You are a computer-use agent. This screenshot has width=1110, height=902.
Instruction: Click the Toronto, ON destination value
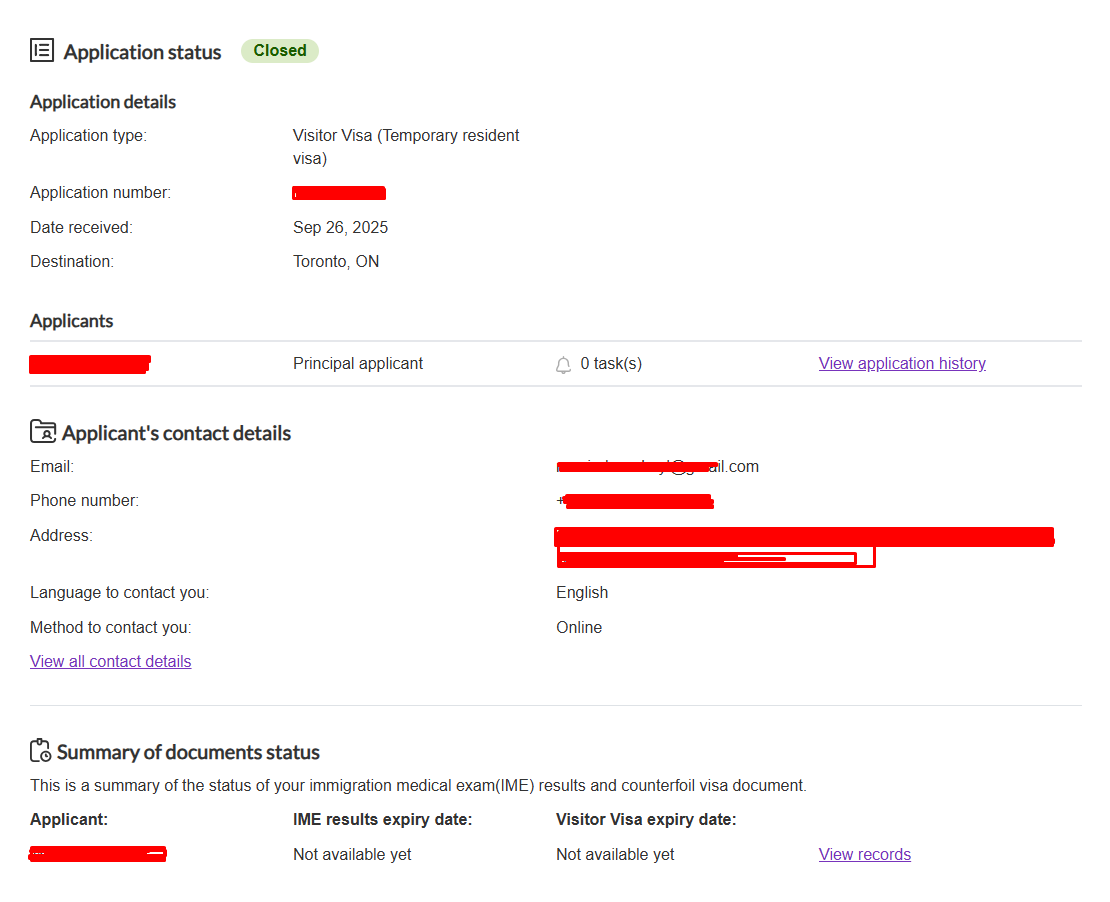pos(336,262)
